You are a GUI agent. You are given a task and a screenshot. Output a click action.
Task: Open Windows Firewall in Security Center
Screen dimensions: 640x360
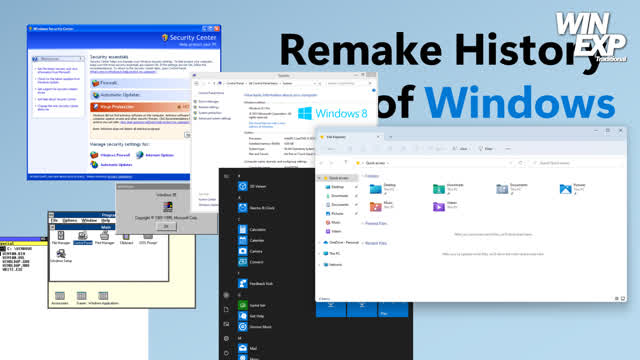point(110,155)
